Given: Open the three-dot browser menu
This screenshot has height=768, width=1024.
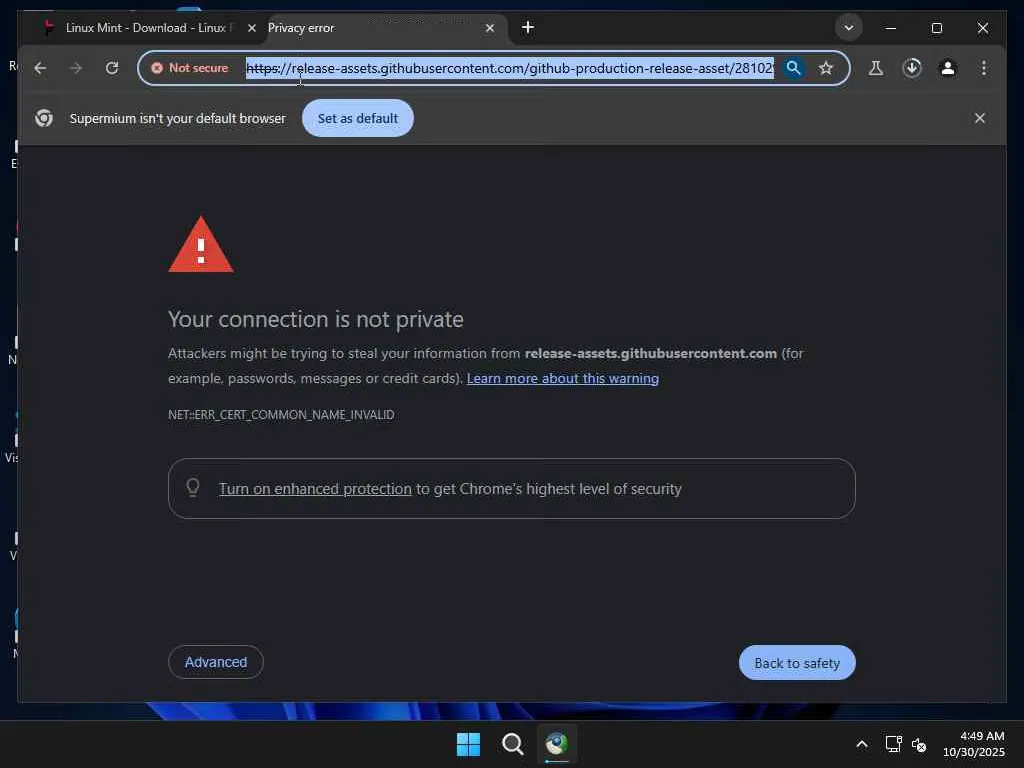Looking at the screenshot, I should tap(984, 68).
